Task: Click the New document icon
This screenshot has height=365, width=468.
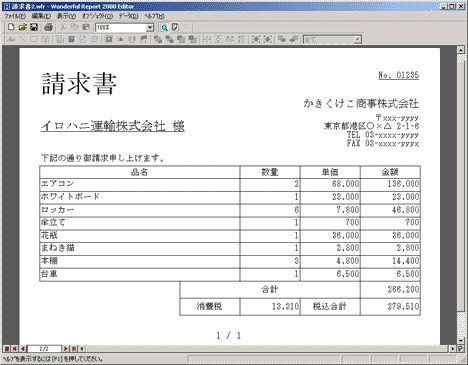Action: pos(11,27)
